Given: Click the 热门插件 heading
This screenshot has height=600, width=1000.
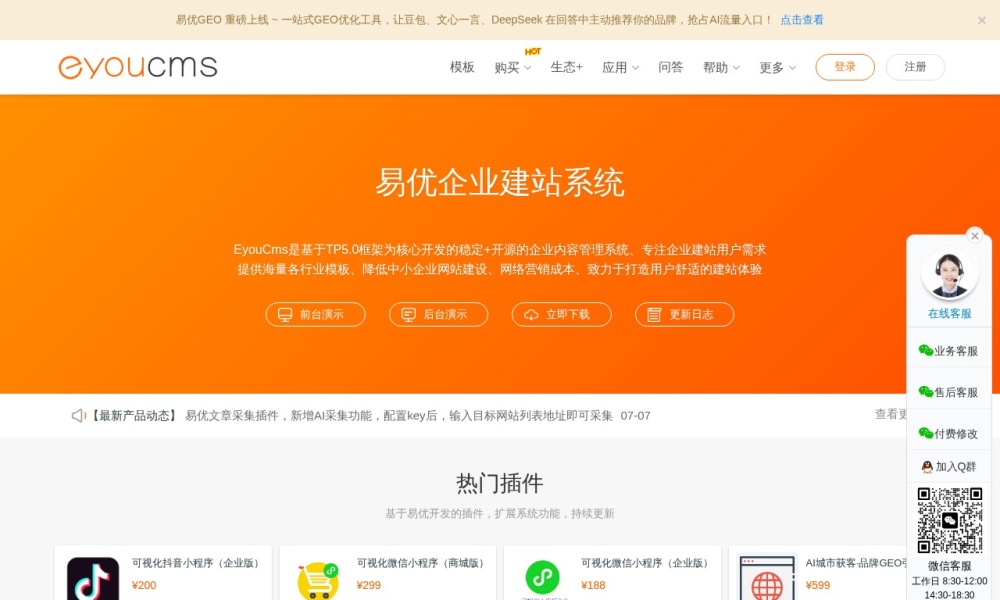Looking at the screenshot, I should pyautogui.click(x=500, y=483).
